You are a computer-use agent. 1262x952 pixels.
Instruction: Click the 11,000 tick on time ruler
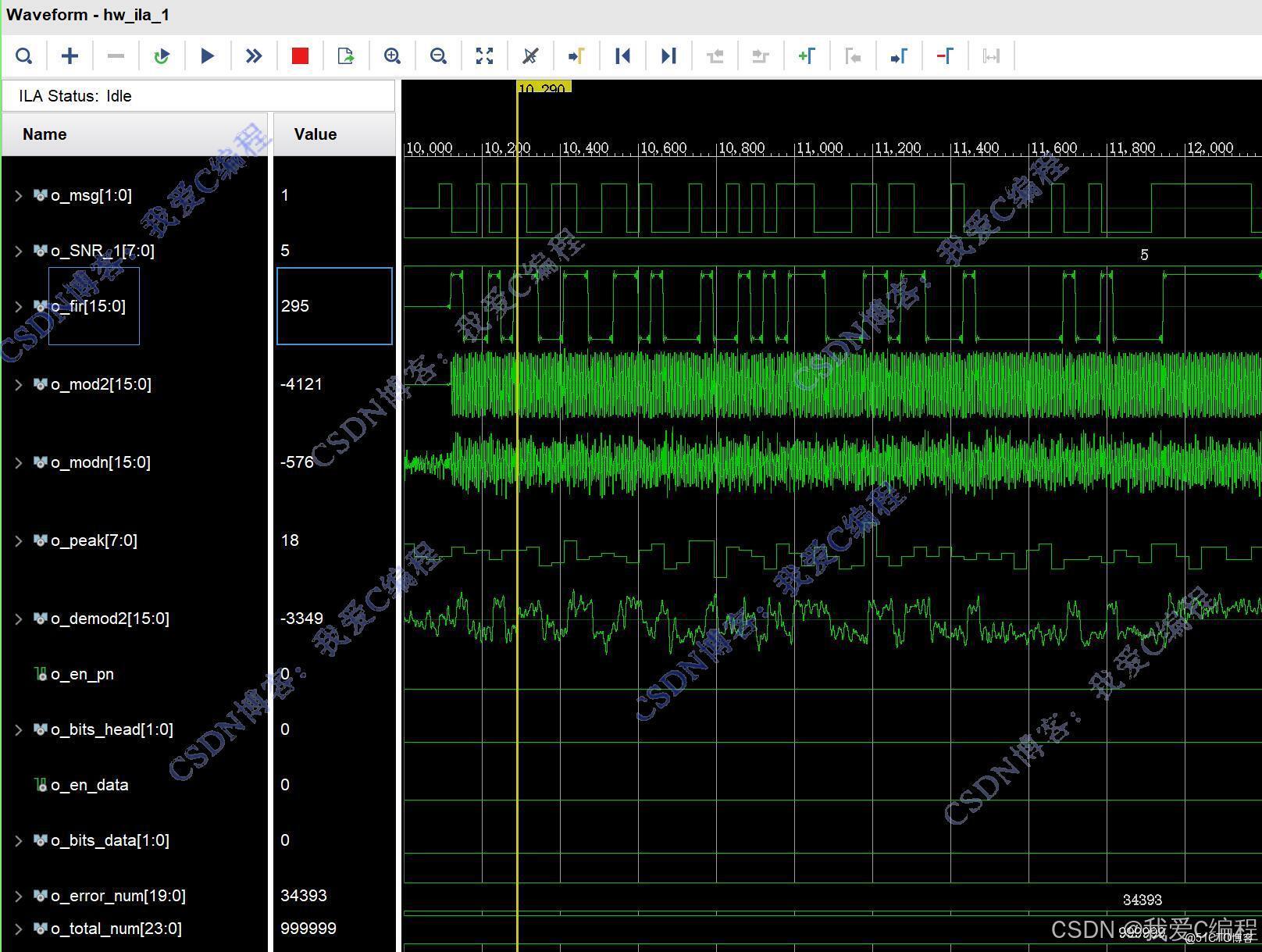819,148
